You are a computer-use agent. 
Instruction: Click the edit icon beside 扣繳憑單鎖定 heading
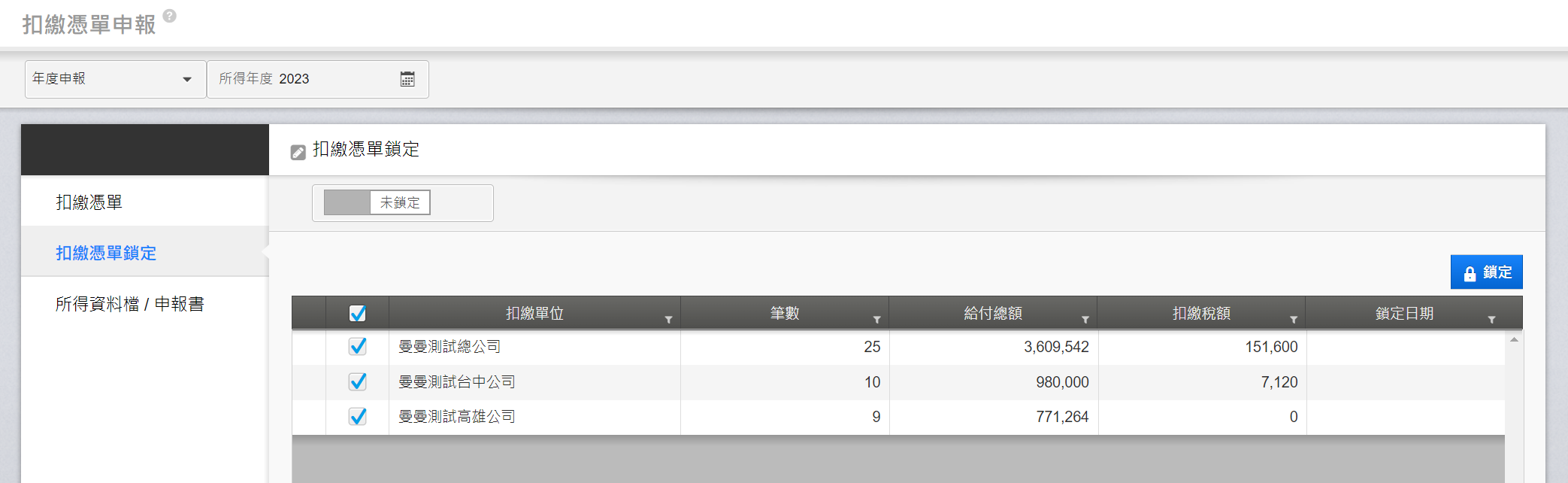point(298,152)
